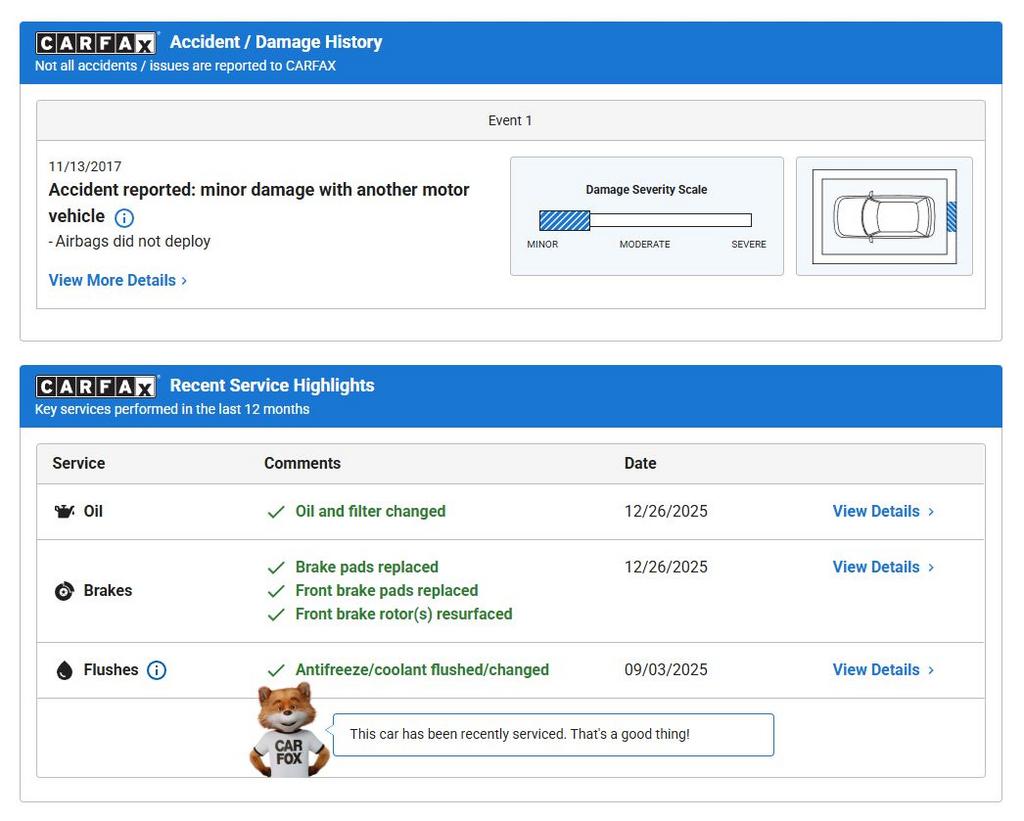The image size is (1024, 821).
Task: Click the Damage Severity Scale bar
Action: pos(645,220)
